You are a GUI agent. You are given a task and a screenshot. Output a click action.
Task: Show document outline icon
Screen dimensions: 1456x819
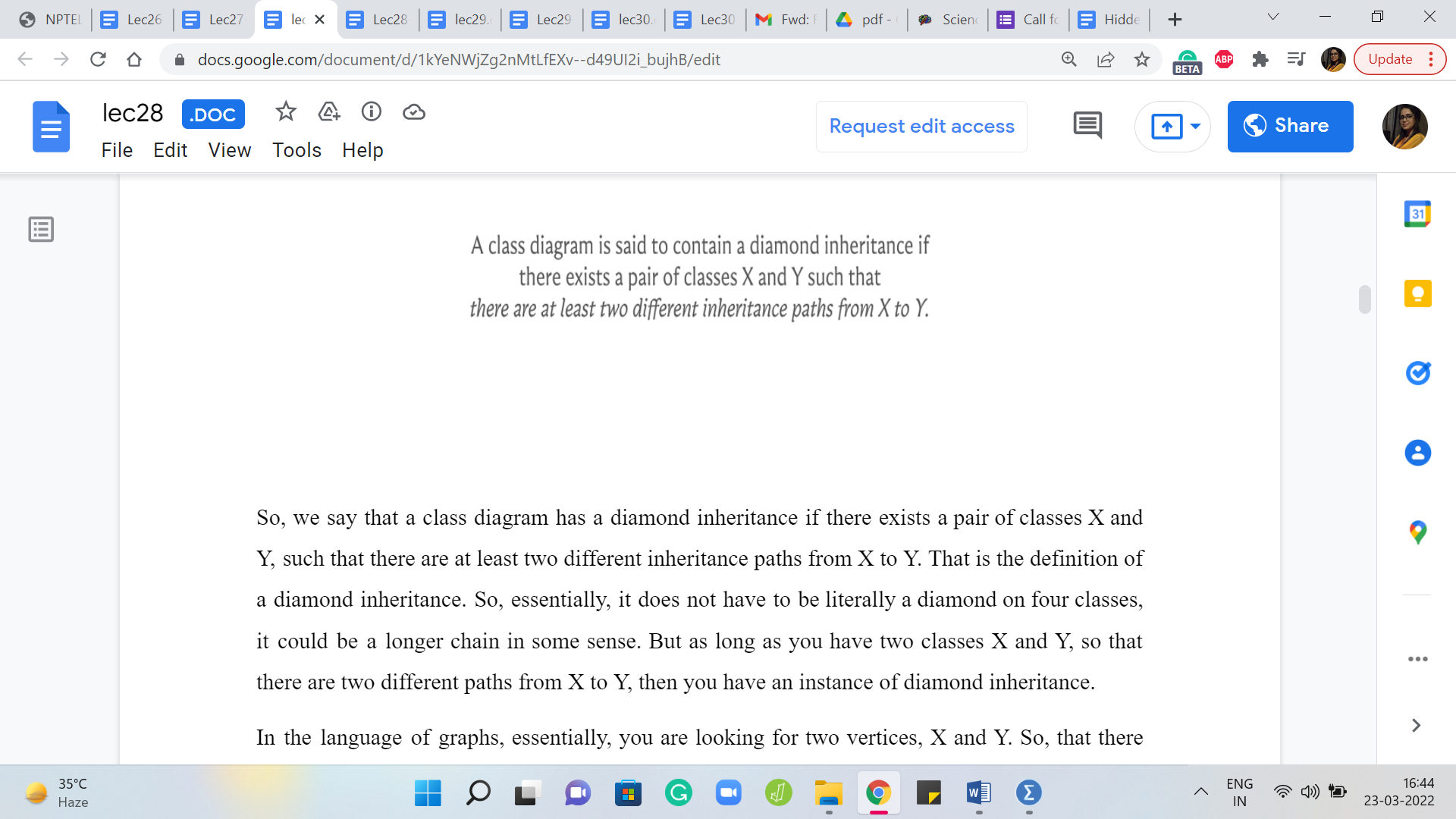[x=41, y=229]
